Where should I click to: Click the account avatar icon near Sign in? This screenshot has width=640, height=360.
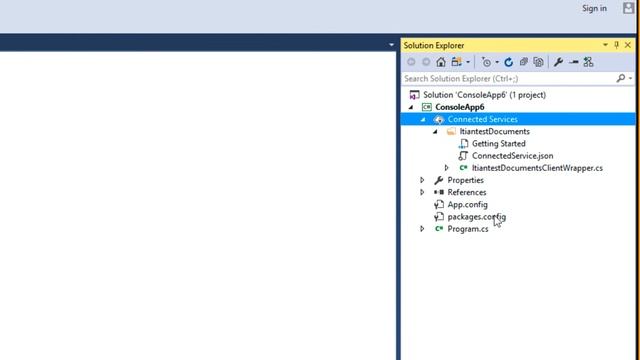(x=628, y=8)
